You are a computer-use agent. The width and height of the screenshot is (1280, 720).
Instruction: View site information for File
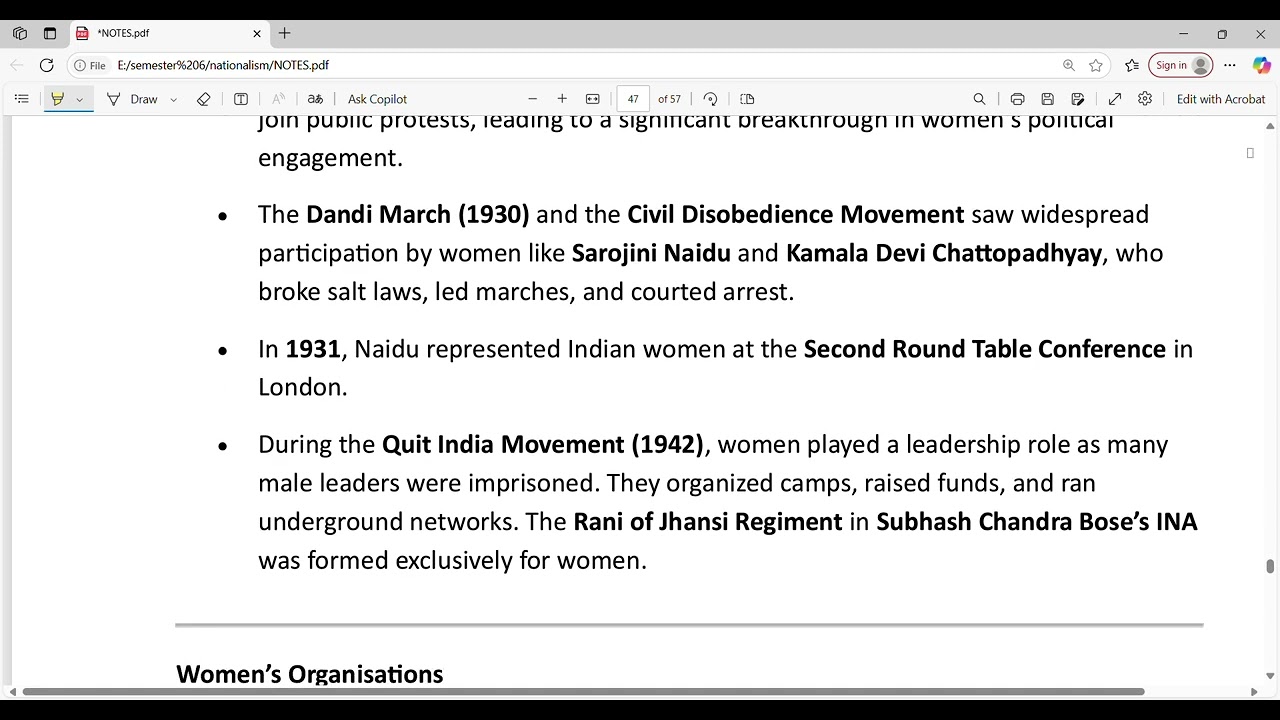tap(90, 65)
